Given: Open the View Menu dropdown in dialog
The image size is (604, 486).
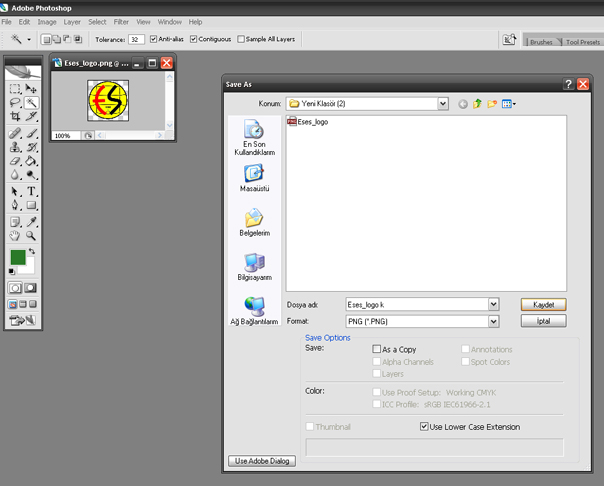Looking at the screenshot, I should 509,104.
